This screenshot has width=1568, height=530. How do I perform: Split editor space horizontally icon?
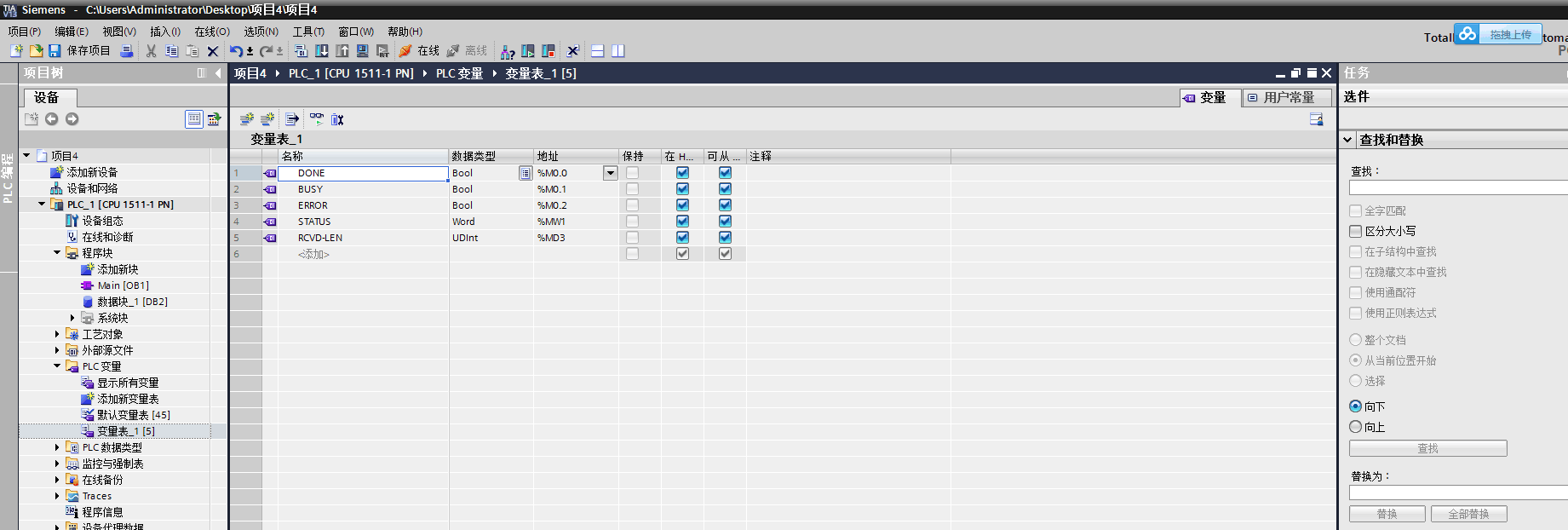[x=598, y=51]
